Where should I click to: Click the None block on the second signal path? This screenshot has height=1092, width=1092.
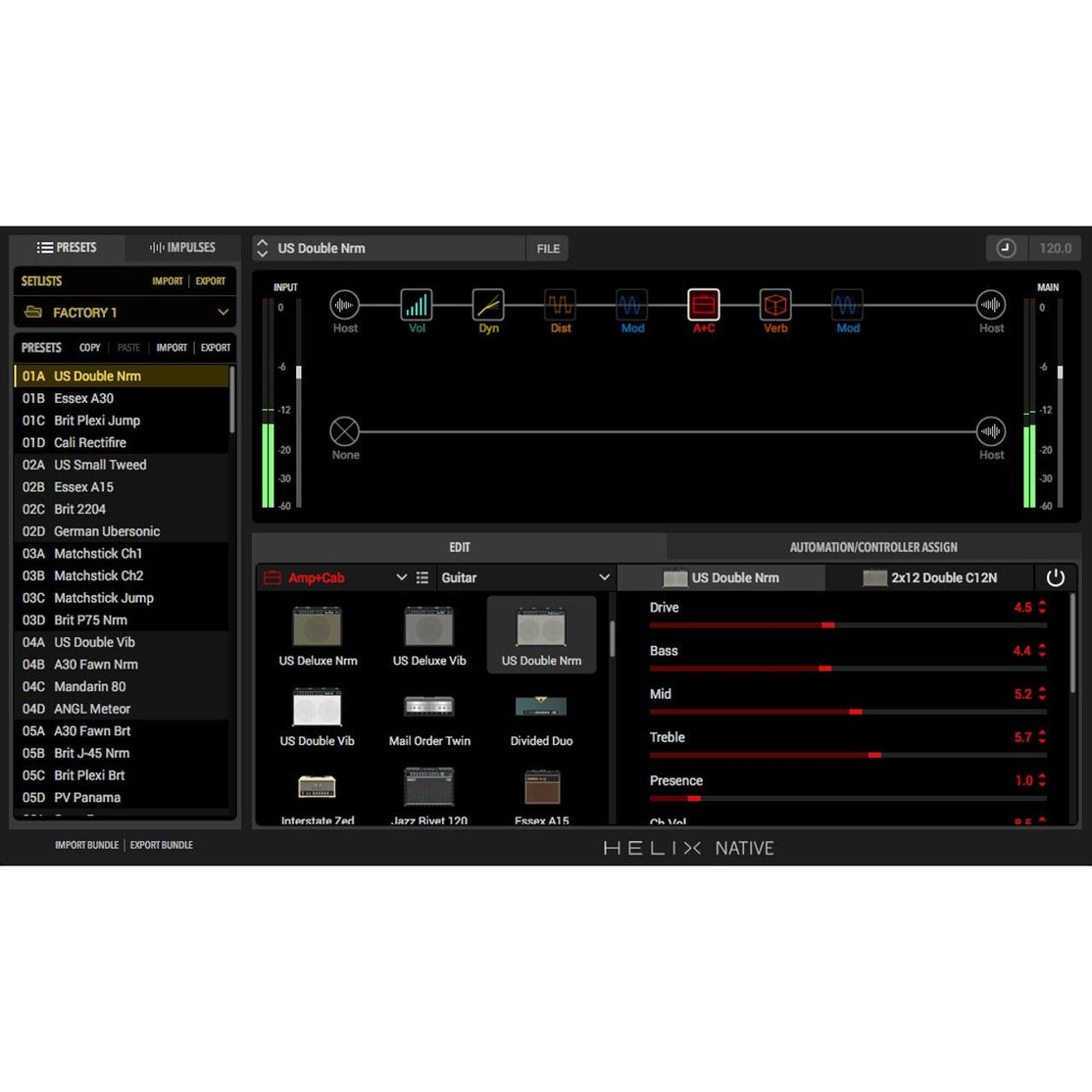345,430
